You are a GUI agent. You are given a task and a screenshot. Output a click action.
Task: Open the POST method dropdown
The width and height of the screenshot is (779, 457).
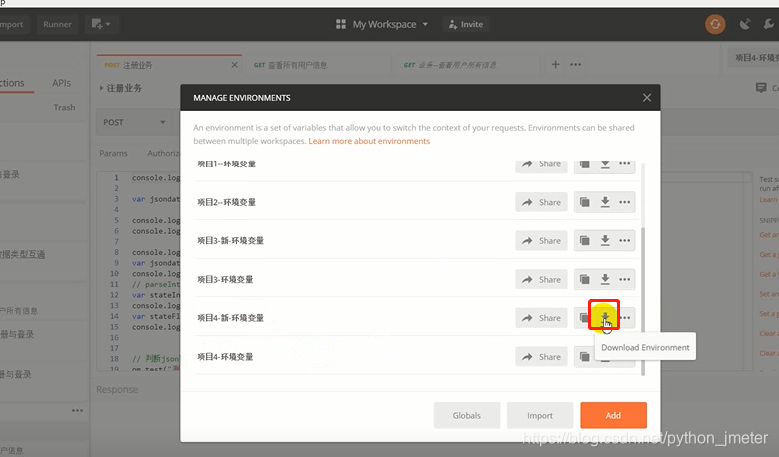[134, 122]
